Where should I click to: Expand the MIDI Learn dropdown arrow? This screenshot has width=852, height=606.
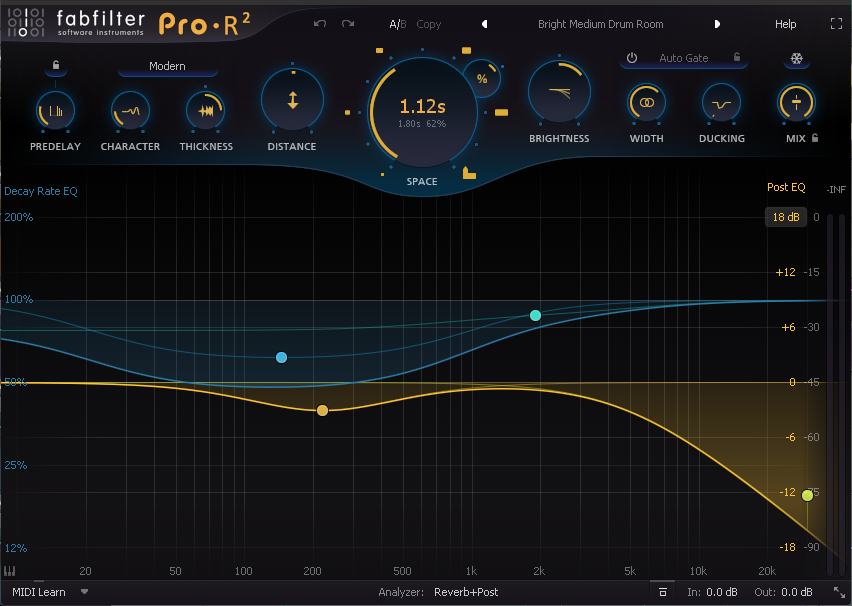coord(85,592)
